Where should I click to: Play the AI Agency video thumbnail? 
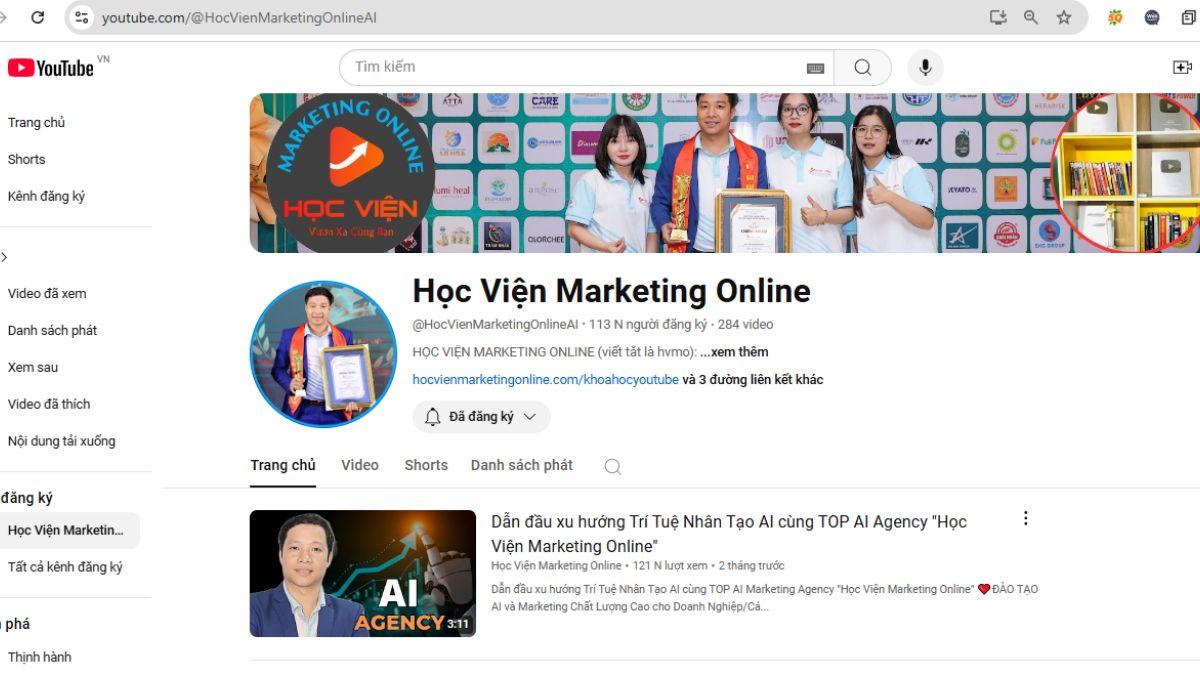(363, 574)
